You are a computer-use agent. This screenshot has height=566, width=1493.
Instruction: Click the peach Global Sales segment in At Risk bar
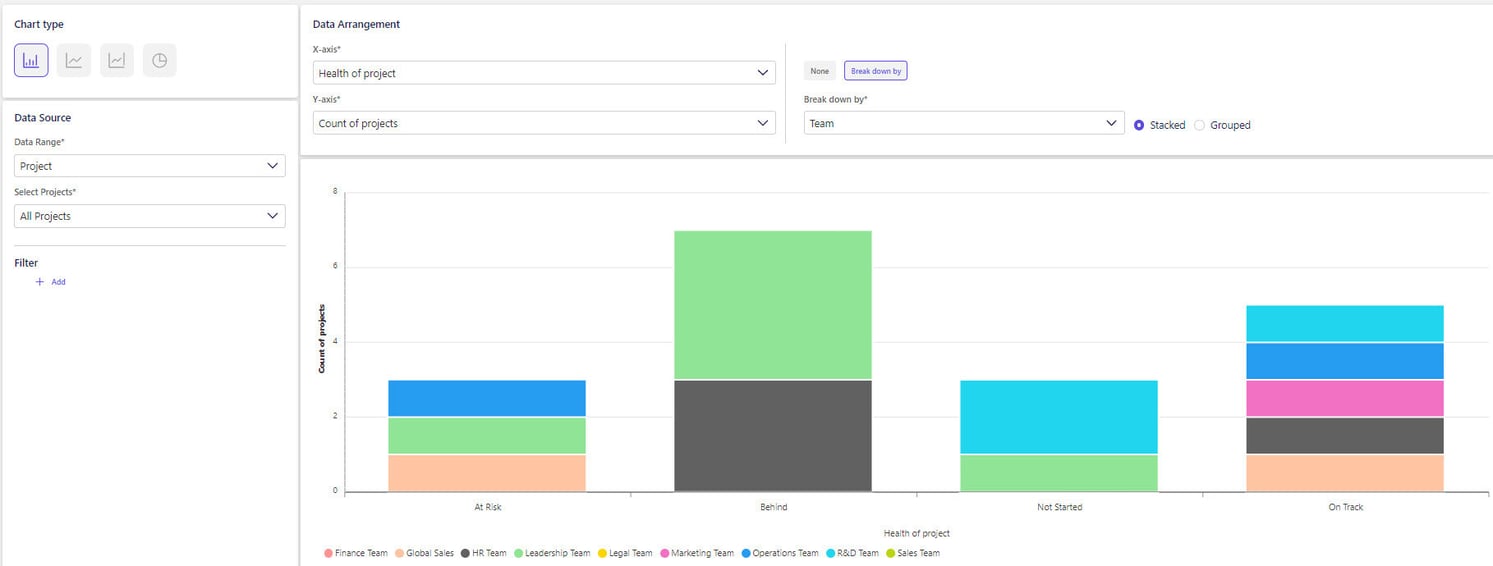point(487,473)
